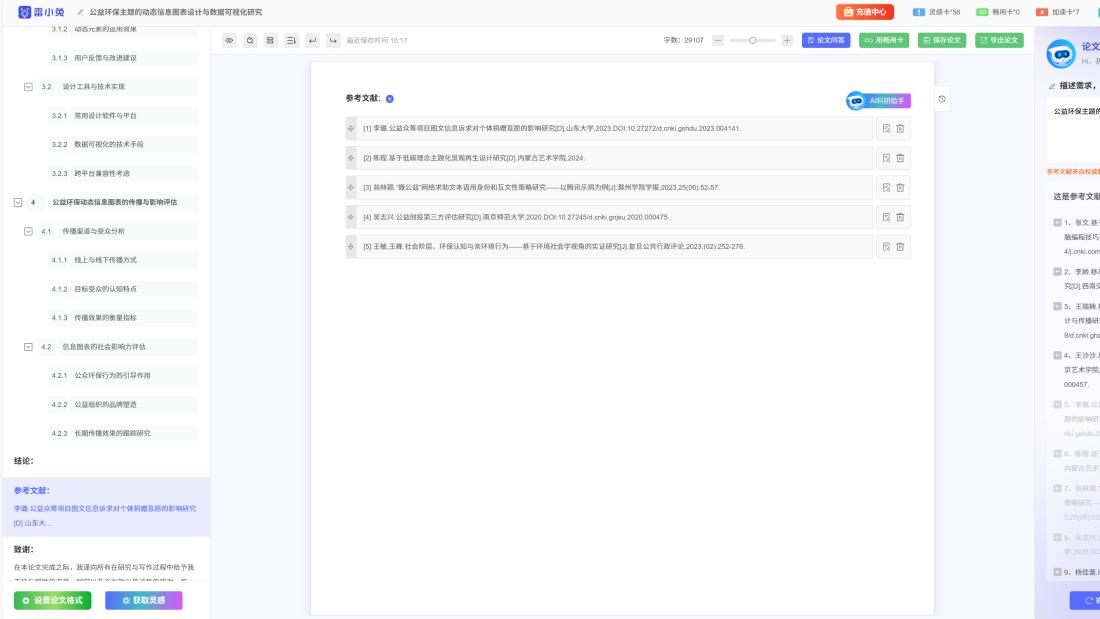Click the 用畅用卡 button
This screenshot has height=619, width=1100.
click(x=884, y=41)
